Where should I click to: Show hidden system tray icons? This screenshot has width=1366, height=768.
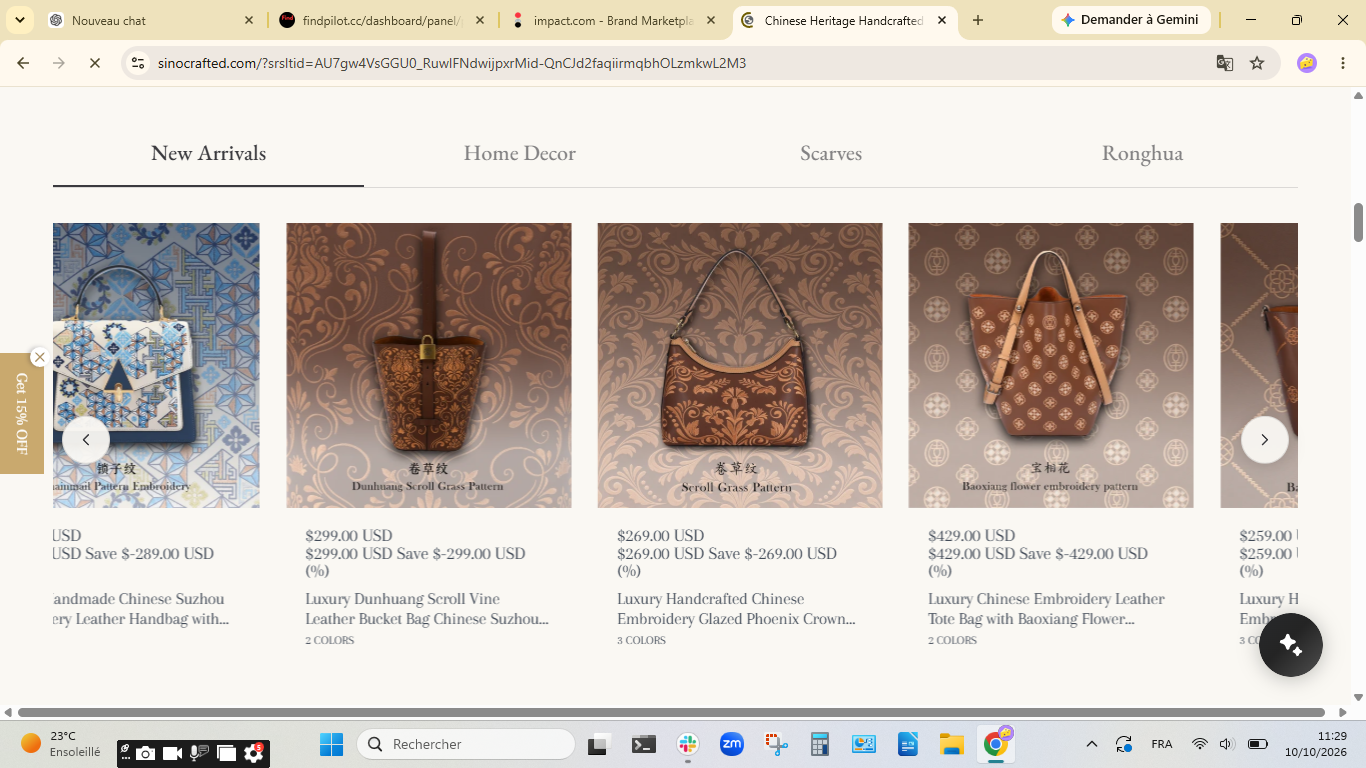click(1092, 744)
